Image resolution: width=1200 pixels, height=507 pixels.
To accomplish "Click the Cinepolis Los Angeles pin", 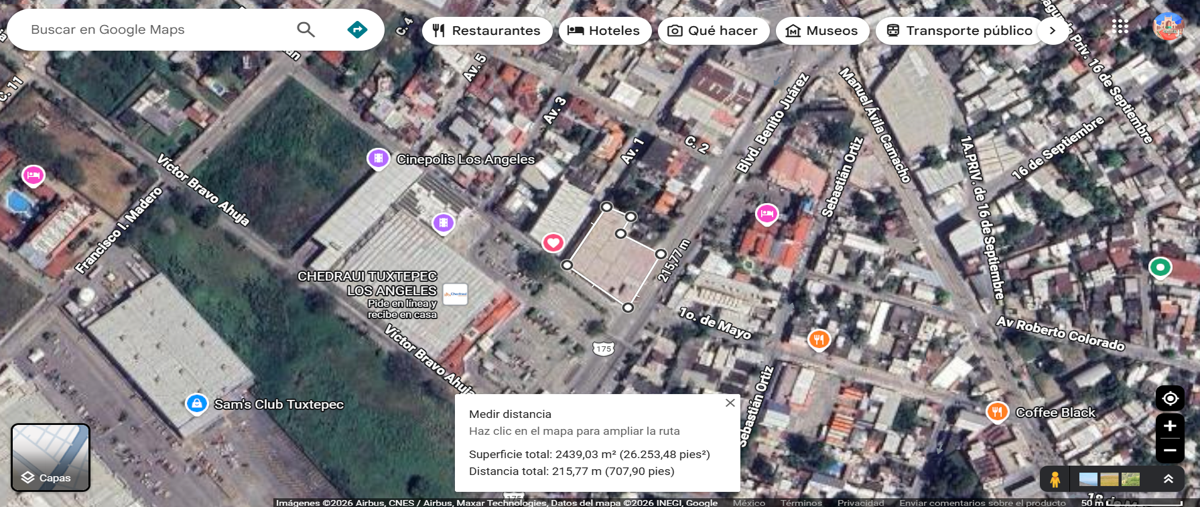I will [377, 158].
